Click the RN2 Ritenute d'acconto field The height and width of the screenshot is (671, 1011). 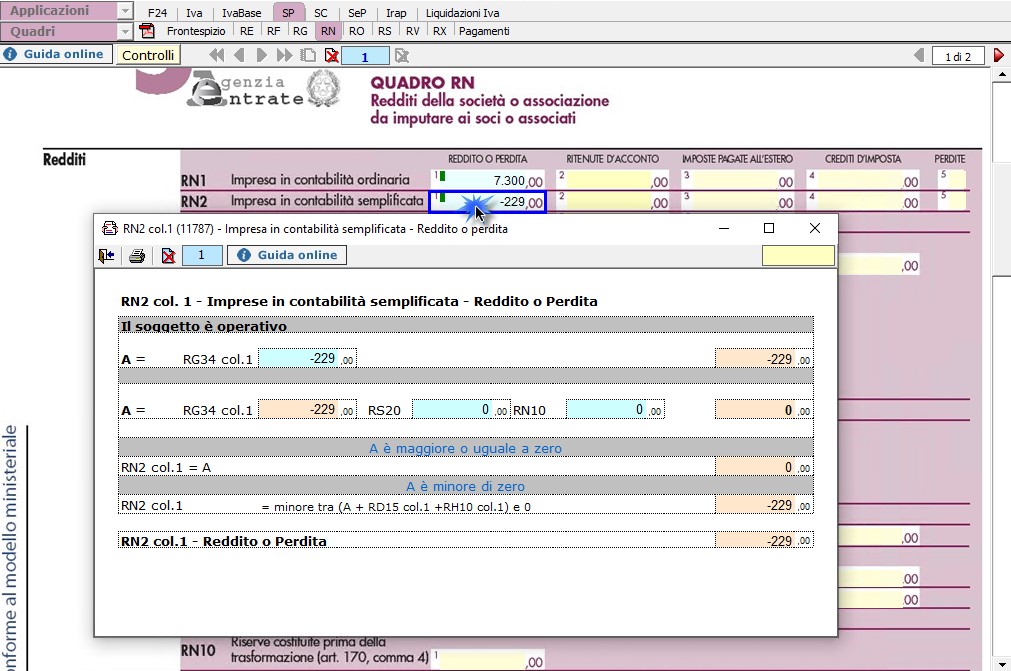pos(613,202)
